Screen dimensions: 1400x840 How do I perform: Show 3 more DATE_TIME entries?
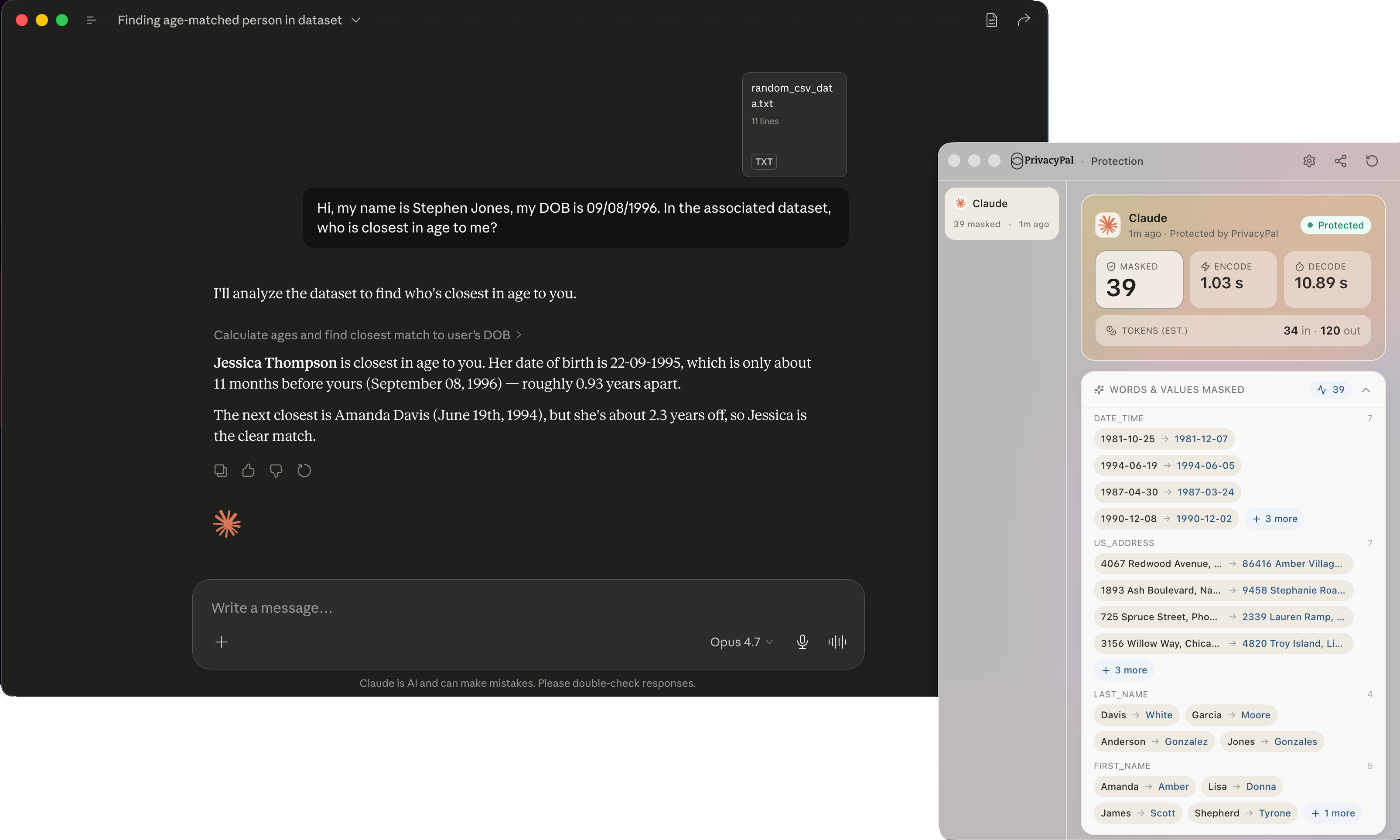coord(1274,519)
